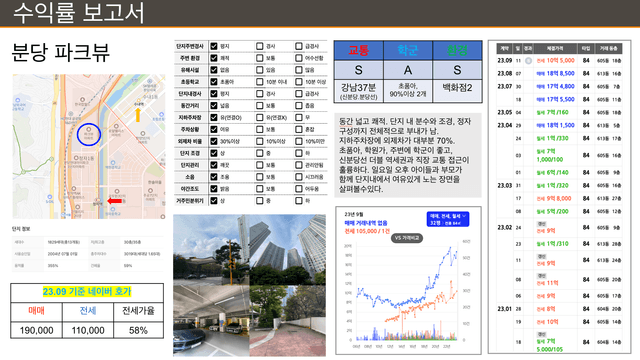The height and width of the screenshot is (360, 640).
Task: Click the 190,000 매매 price cell
Action: tap(36, 330)
